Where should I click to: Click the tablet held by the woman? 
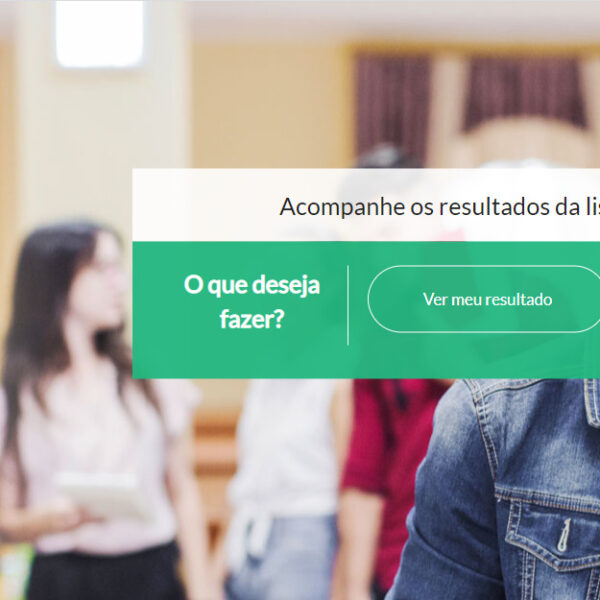100,494
